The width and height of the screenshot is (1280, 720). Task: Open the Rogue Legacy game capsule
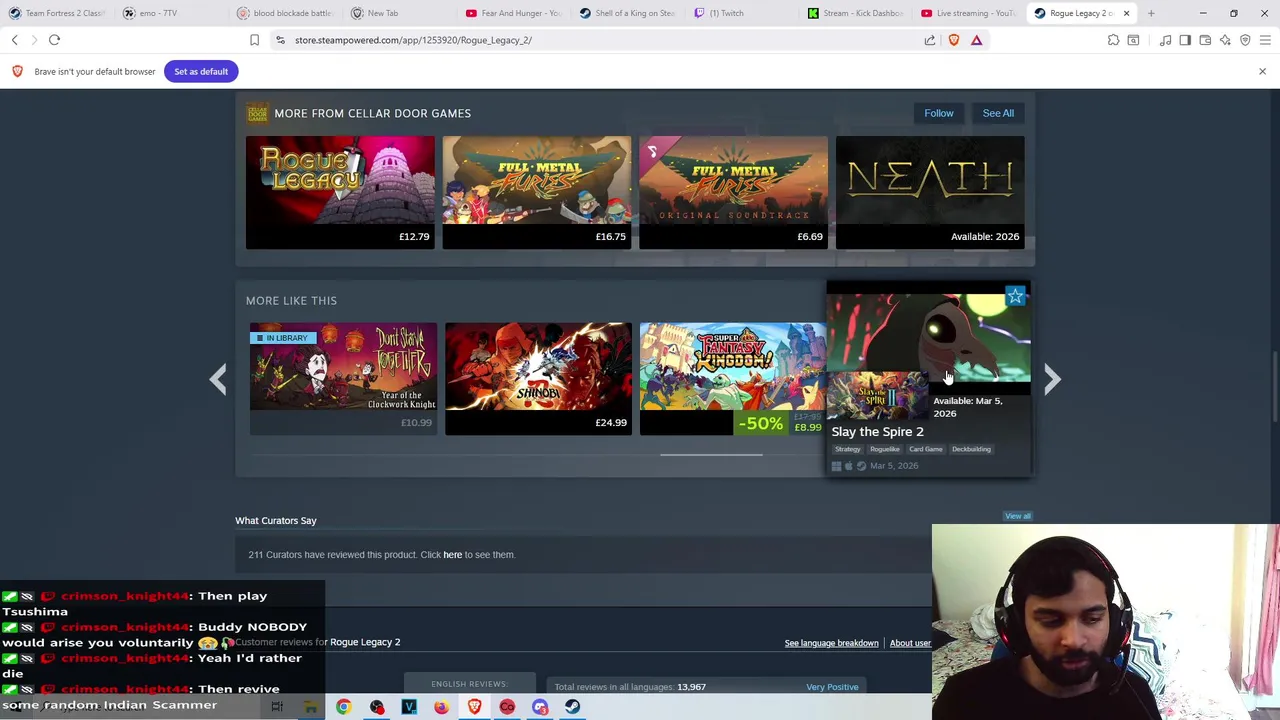[x=340, y=192]
